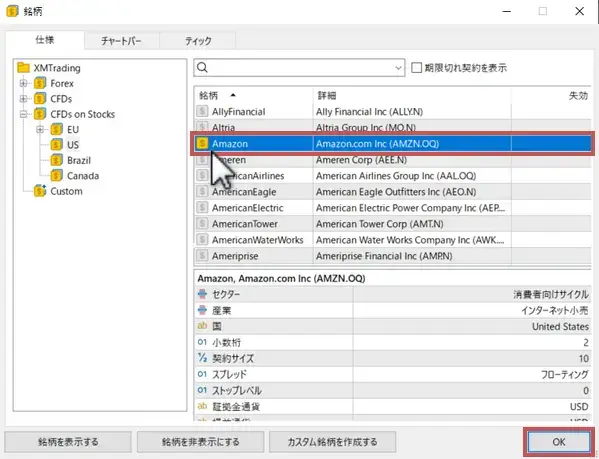Click Amazon, Amazon.com Inc (AMZN.OQ) heading

click(x=281, y=278)
